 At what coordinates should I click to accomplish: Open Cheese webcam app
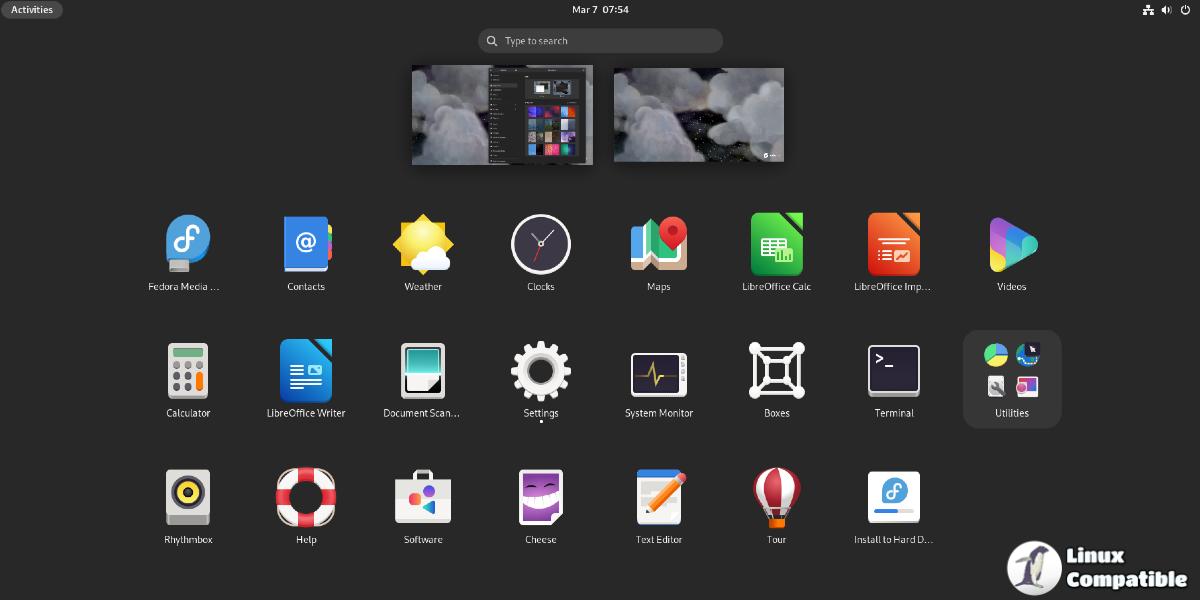coord(541,498)
